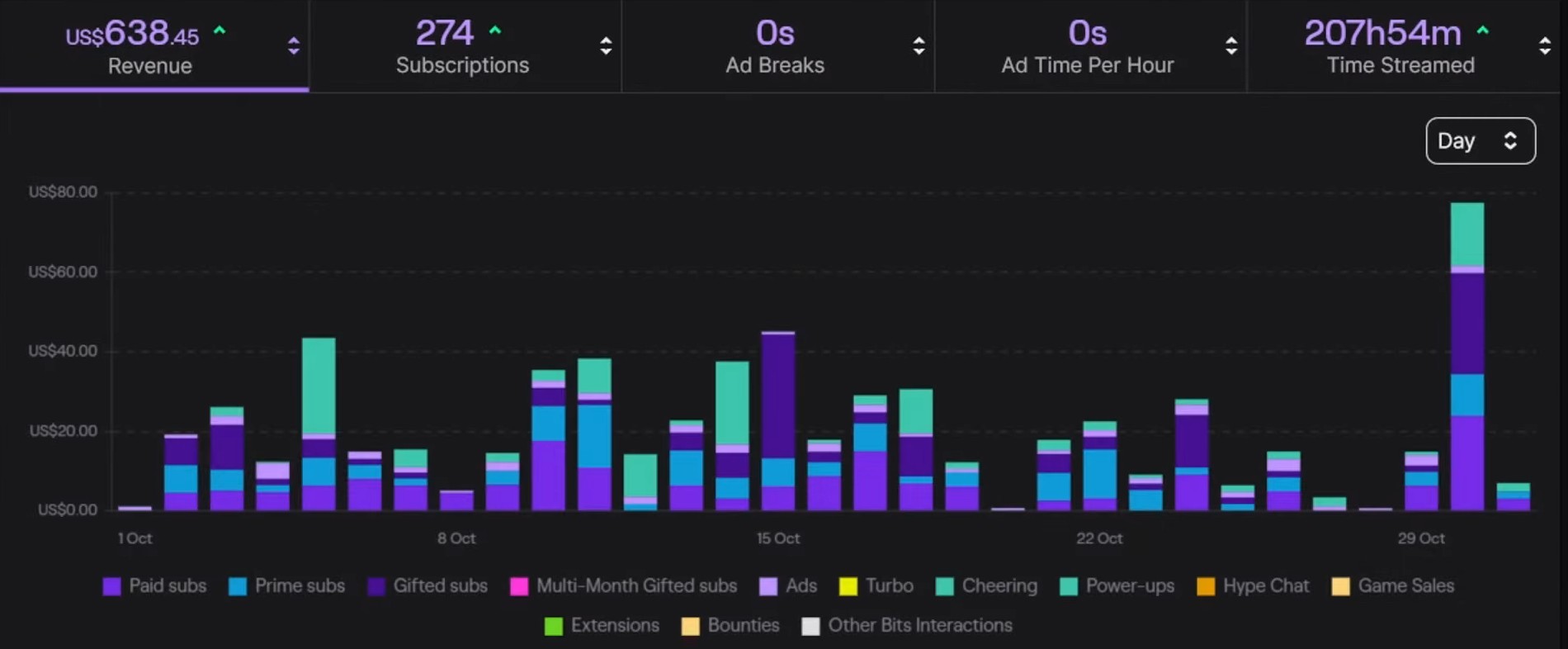1568x649 pixels.
Task: Click the Paid subs legend label
Action: point(168,585)
